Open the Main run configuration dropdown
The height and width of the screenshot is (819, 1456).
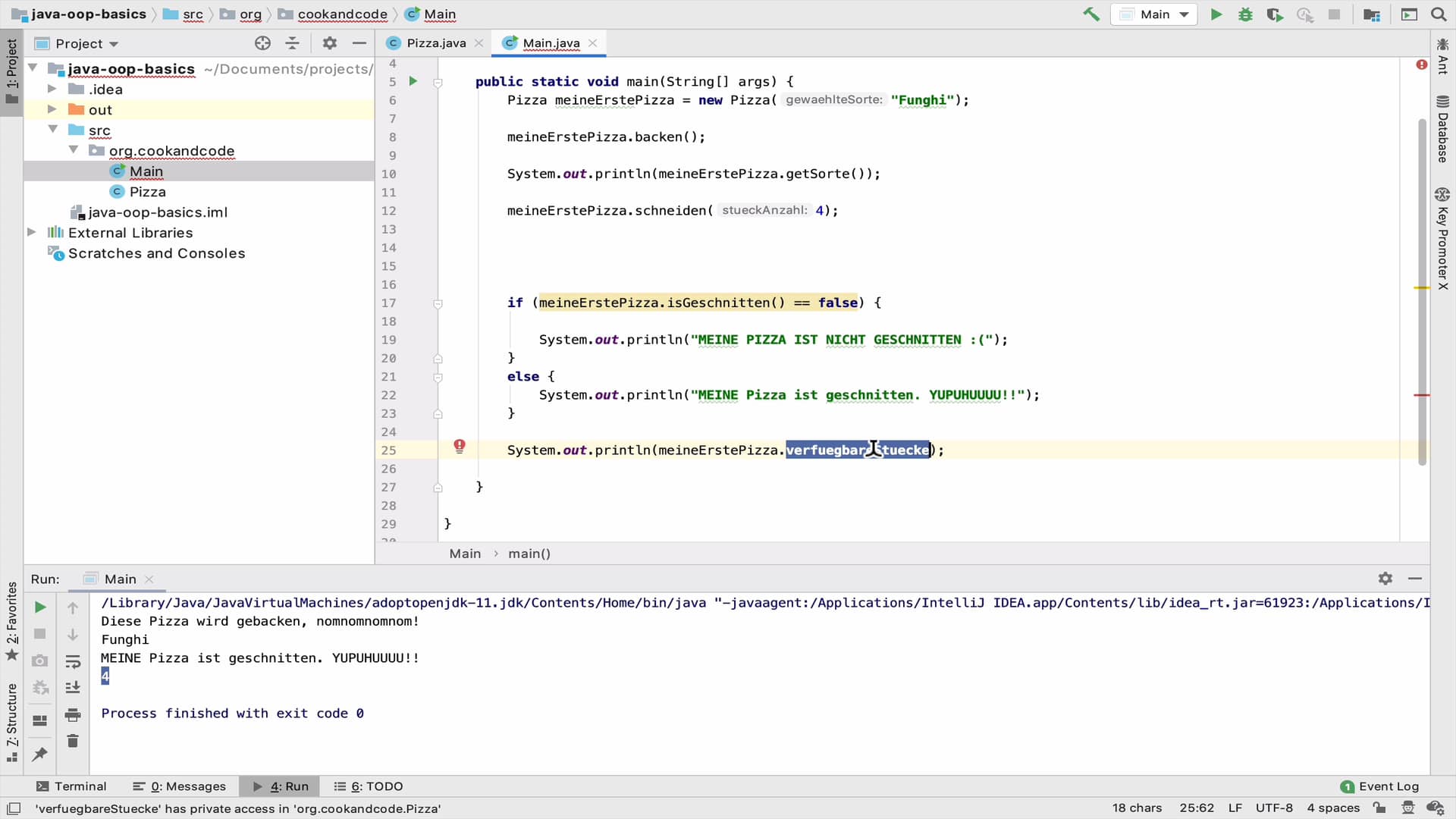tap(1154, 14)
